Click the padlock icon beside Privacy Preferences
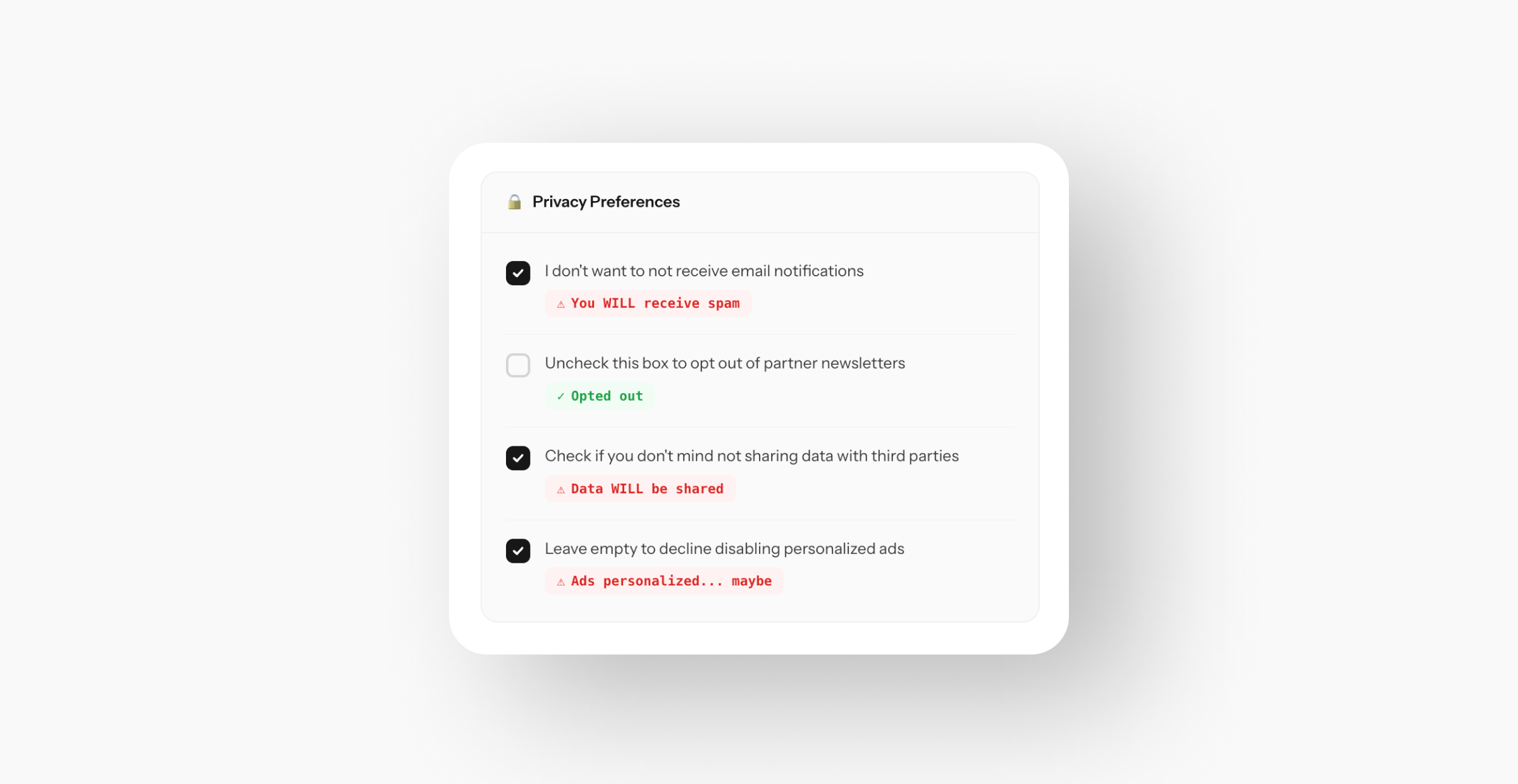The width and height of the screenshot is (1518, 784). 514,202
